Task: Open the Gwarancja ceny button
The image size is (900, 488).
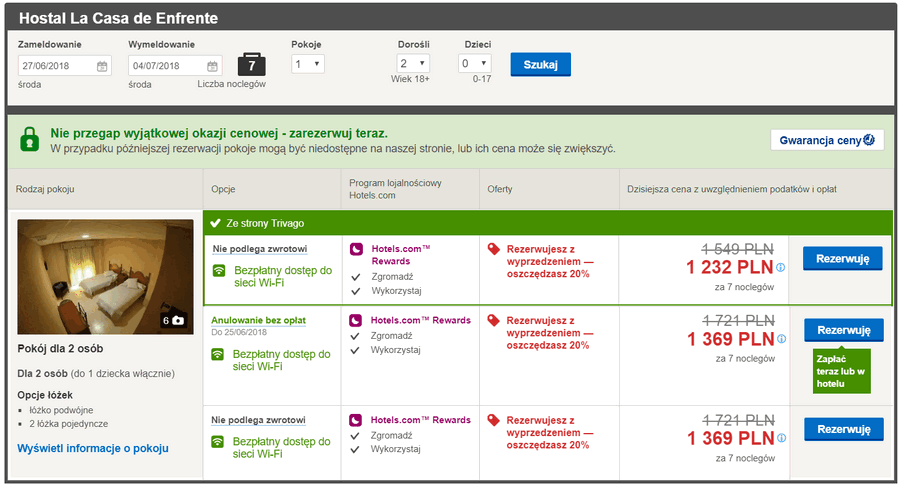Action: point(827,140)
